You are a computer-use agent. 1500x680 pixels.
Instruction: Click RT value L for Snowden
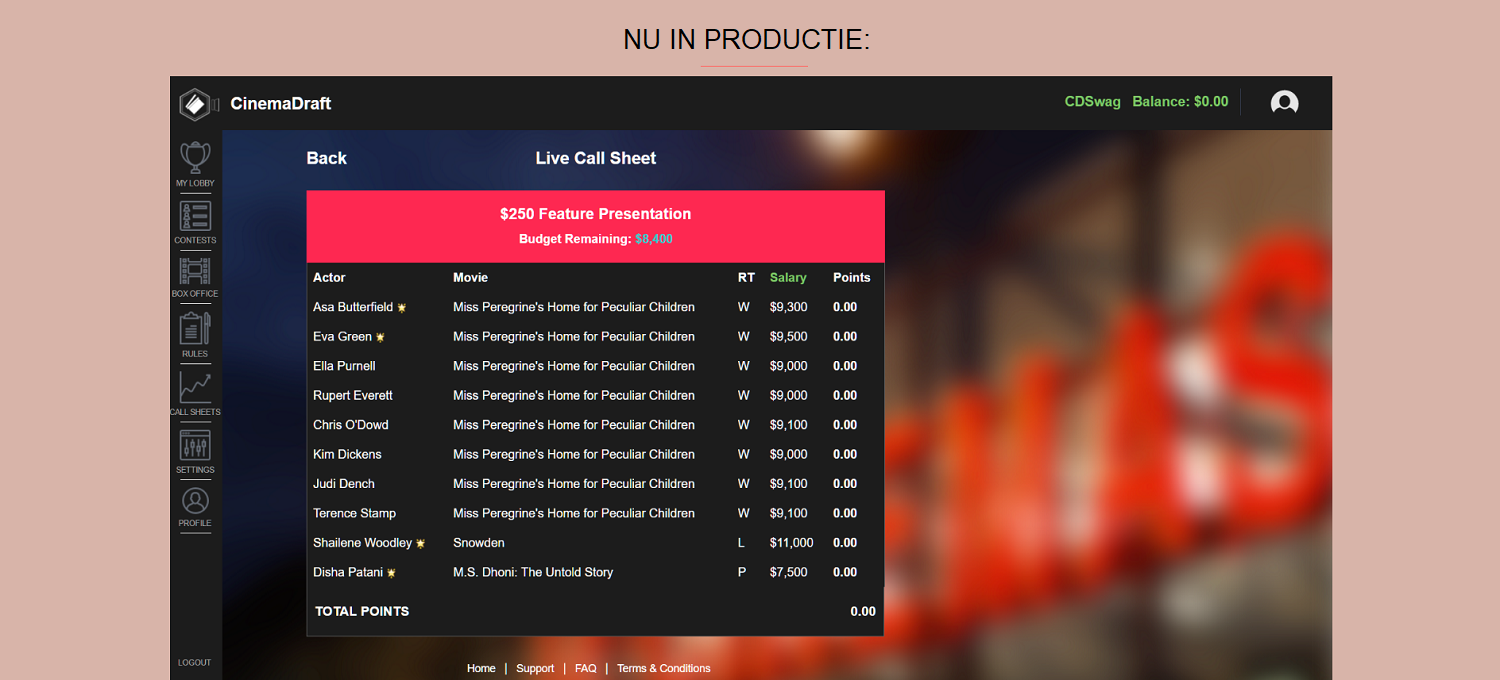point(742,543)
